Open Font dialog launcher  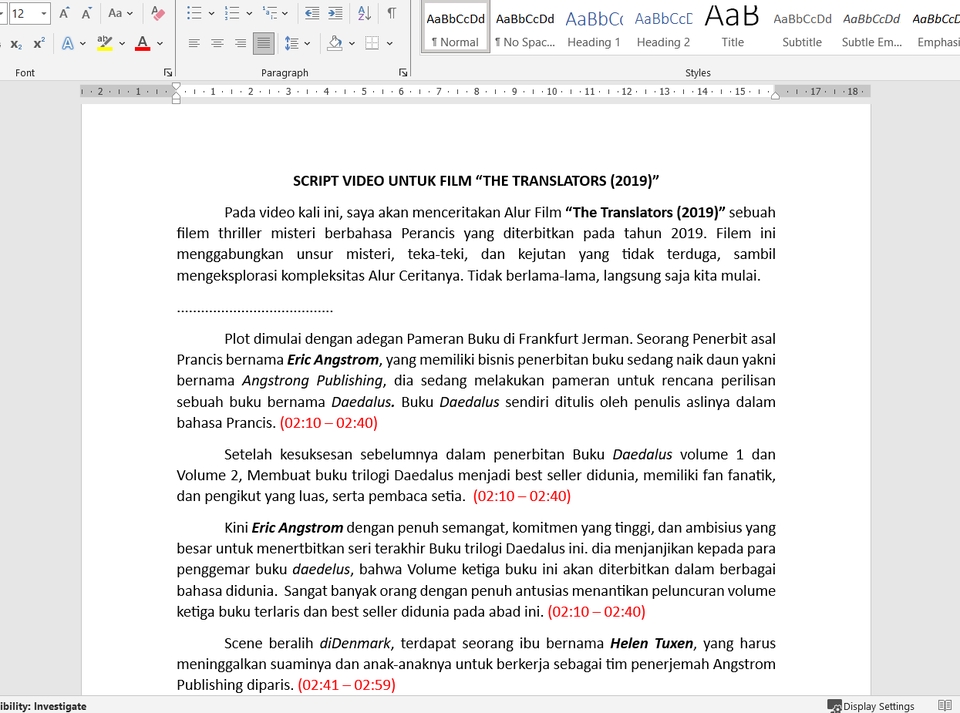pos(168,73)
